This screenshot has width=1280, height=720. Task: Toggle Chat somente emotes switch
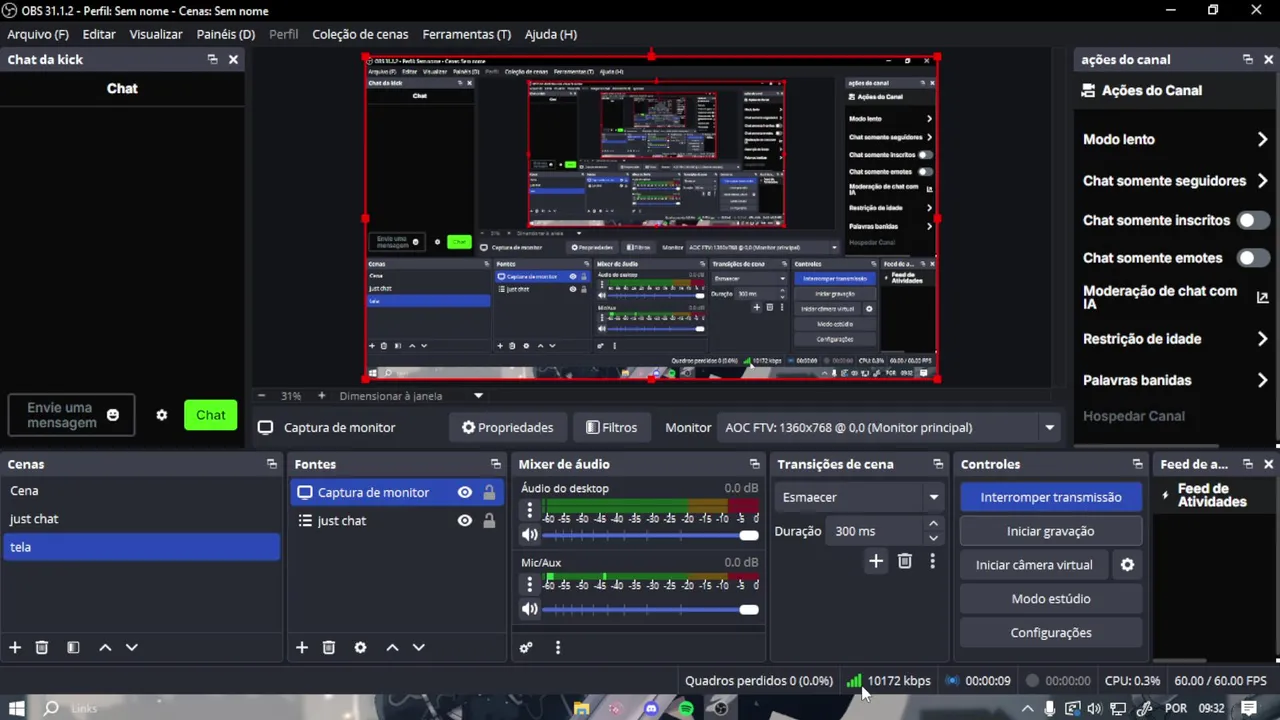click(x=1252, y=258)
